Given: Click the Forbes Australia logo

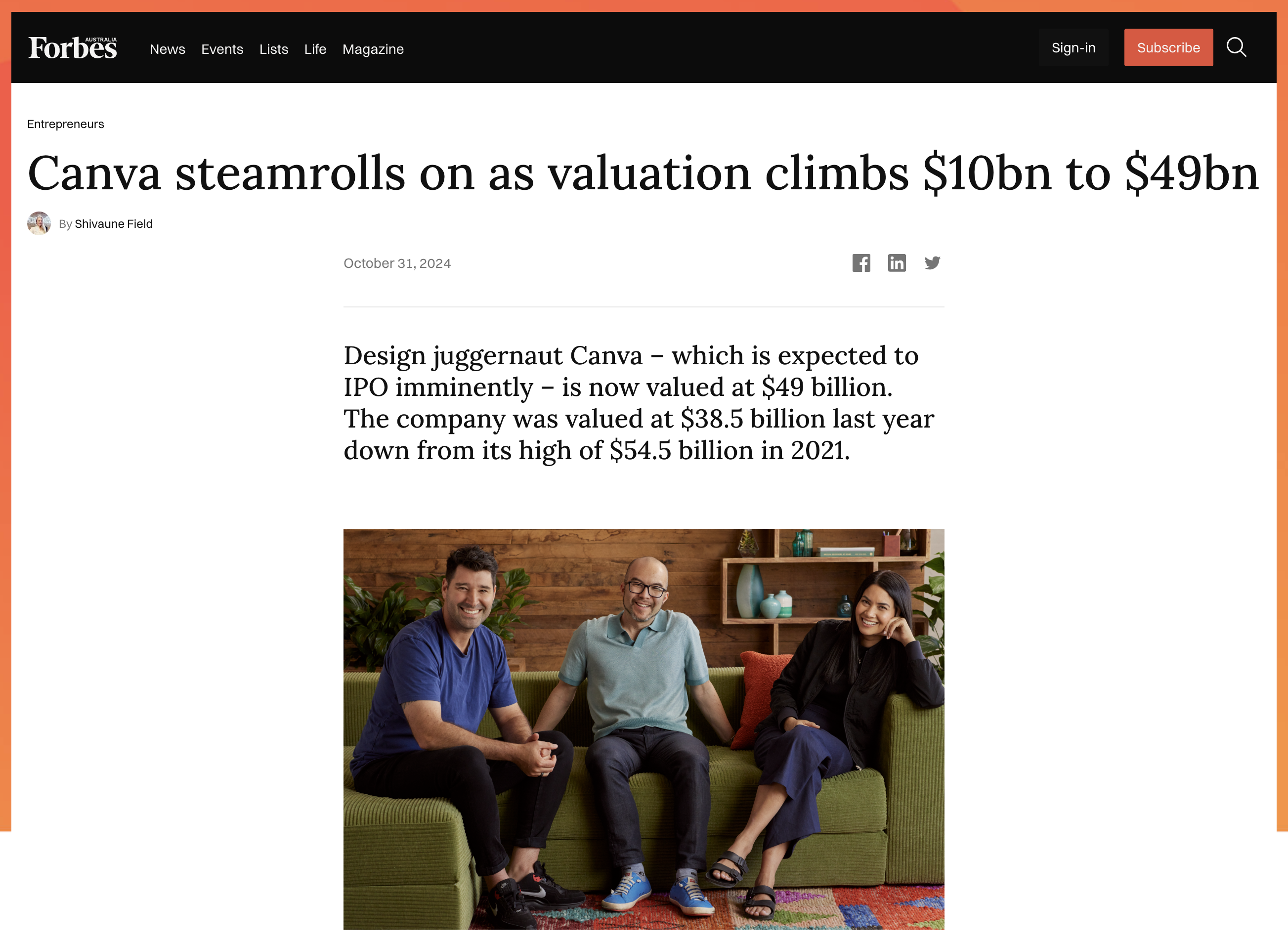Looking at the screenshot, I should (x=73, y=48).
